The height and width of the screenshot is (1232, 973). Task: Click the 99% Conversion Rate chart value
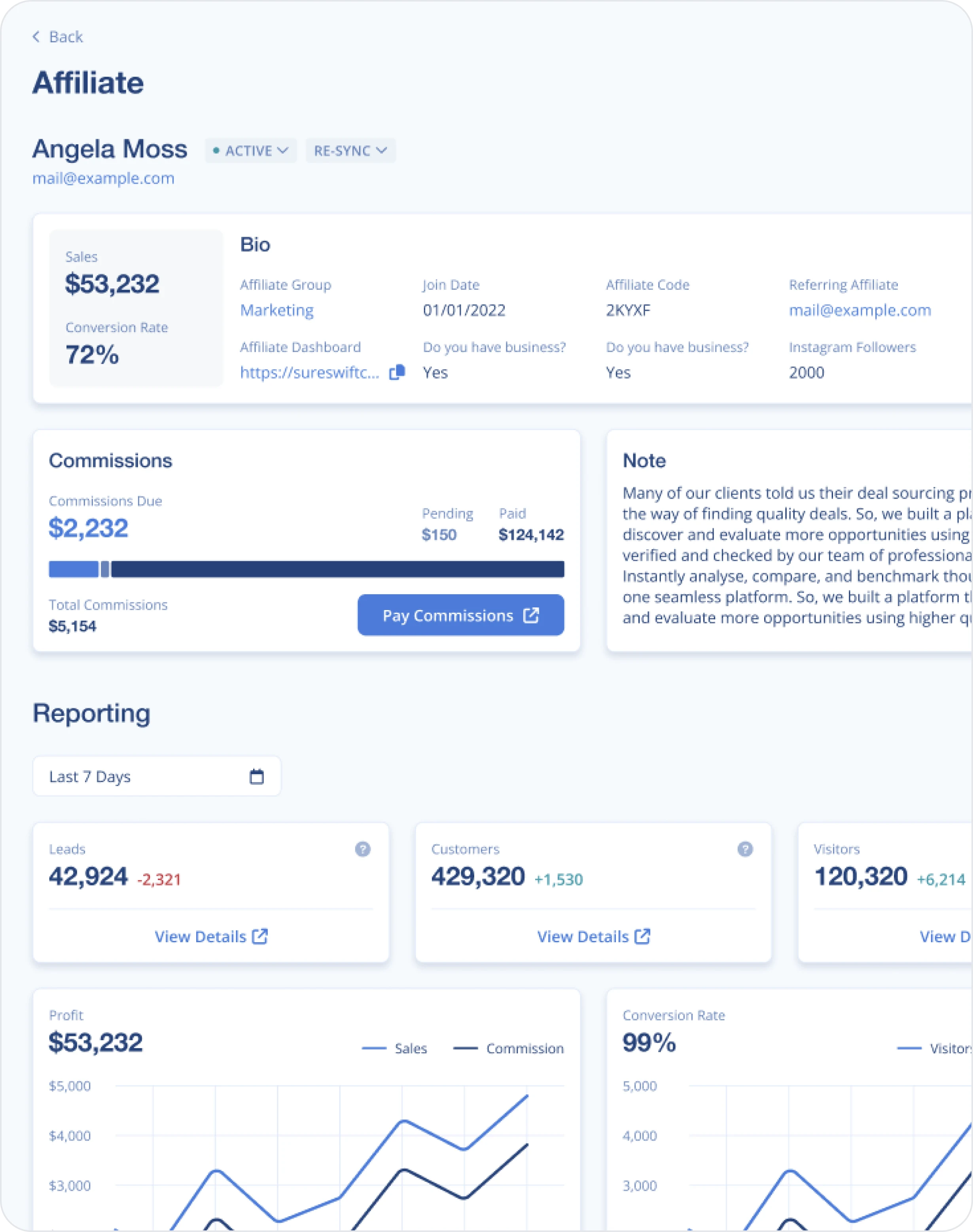tap(649, 1043)
